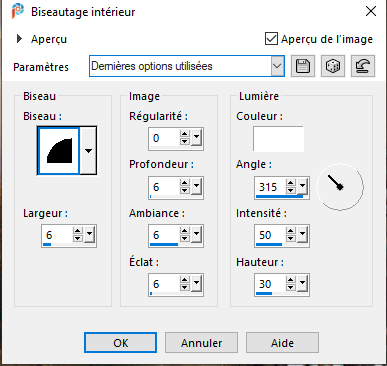The image size is (387, 366).
Task: Toggle the Aperçu de l'image checkbox
Action: click(x=271, y=39)
